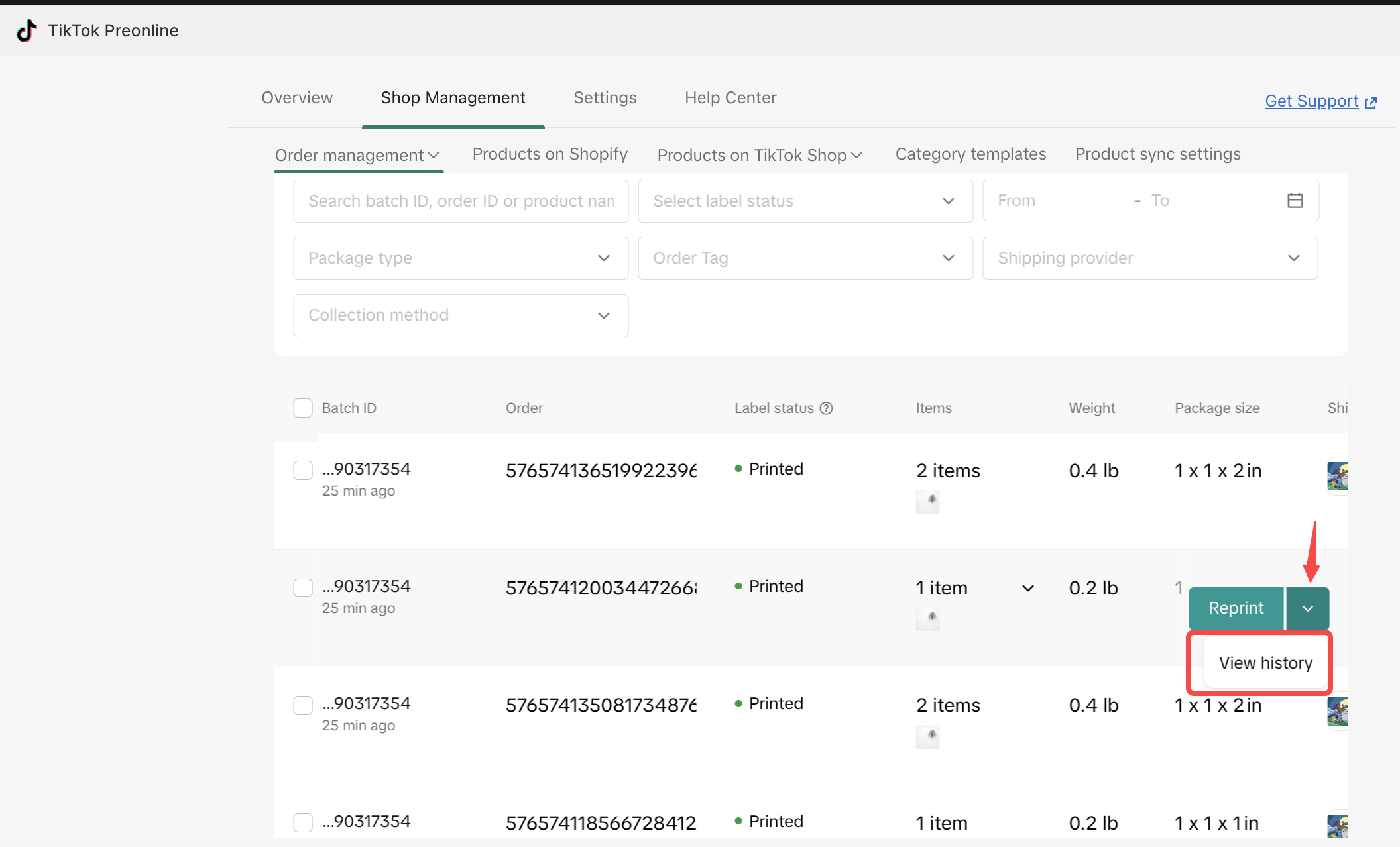Image resolution: width=1400 pixels, height=847 pixels.
Task: Switch to the Settings tab
Action: click(x=605, y=98)
